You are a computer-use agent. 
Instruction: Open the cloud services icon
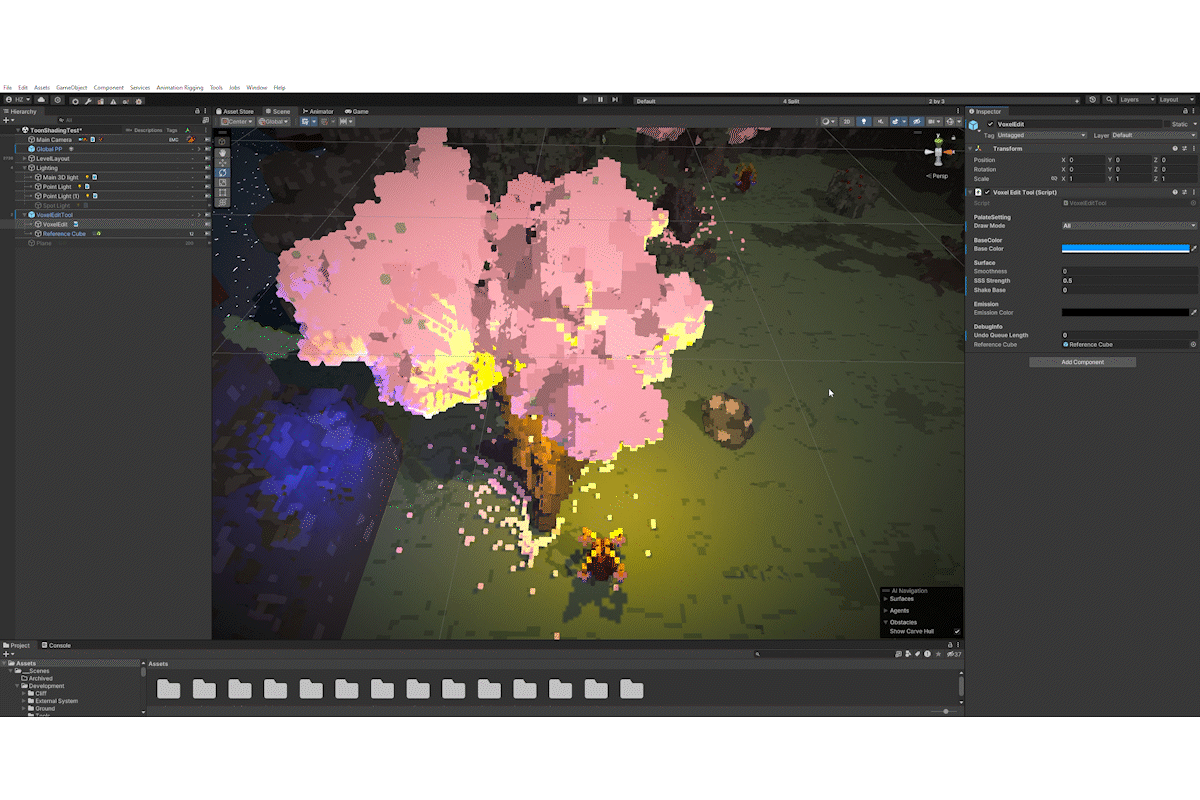(x=42, y=100)
